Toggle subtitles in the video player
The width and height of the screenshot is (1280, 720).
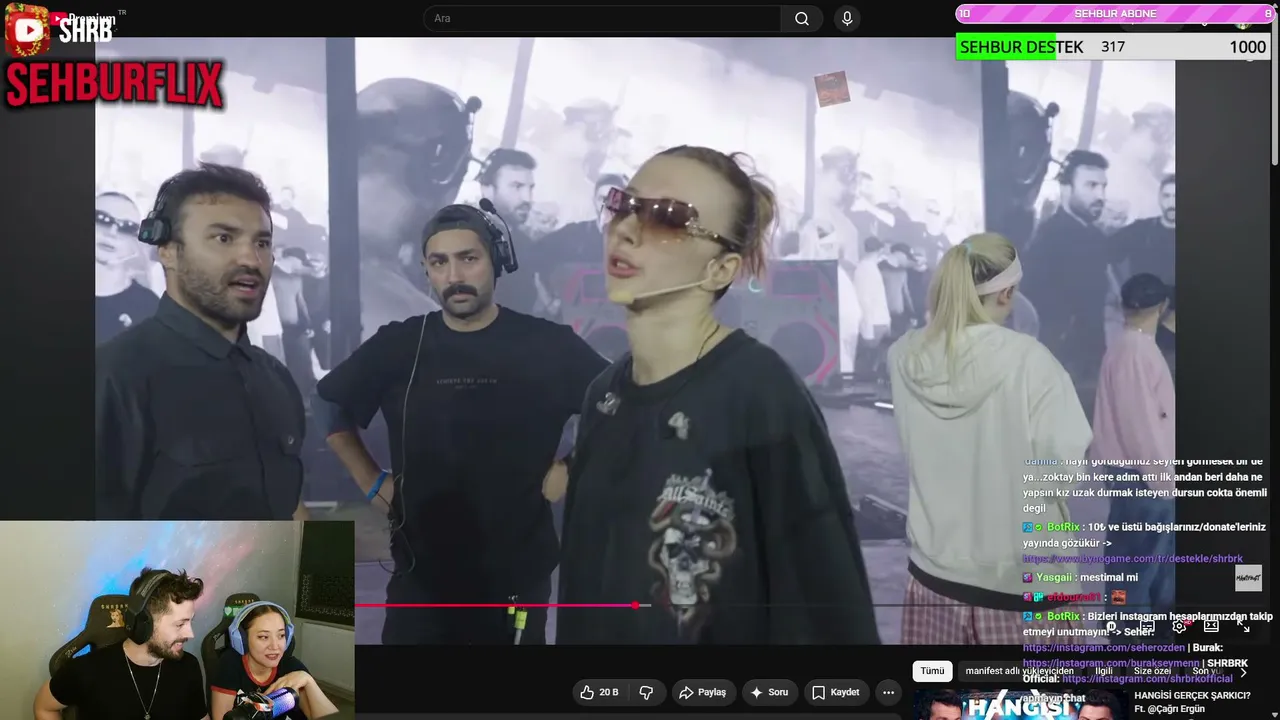pos(1148,626)
